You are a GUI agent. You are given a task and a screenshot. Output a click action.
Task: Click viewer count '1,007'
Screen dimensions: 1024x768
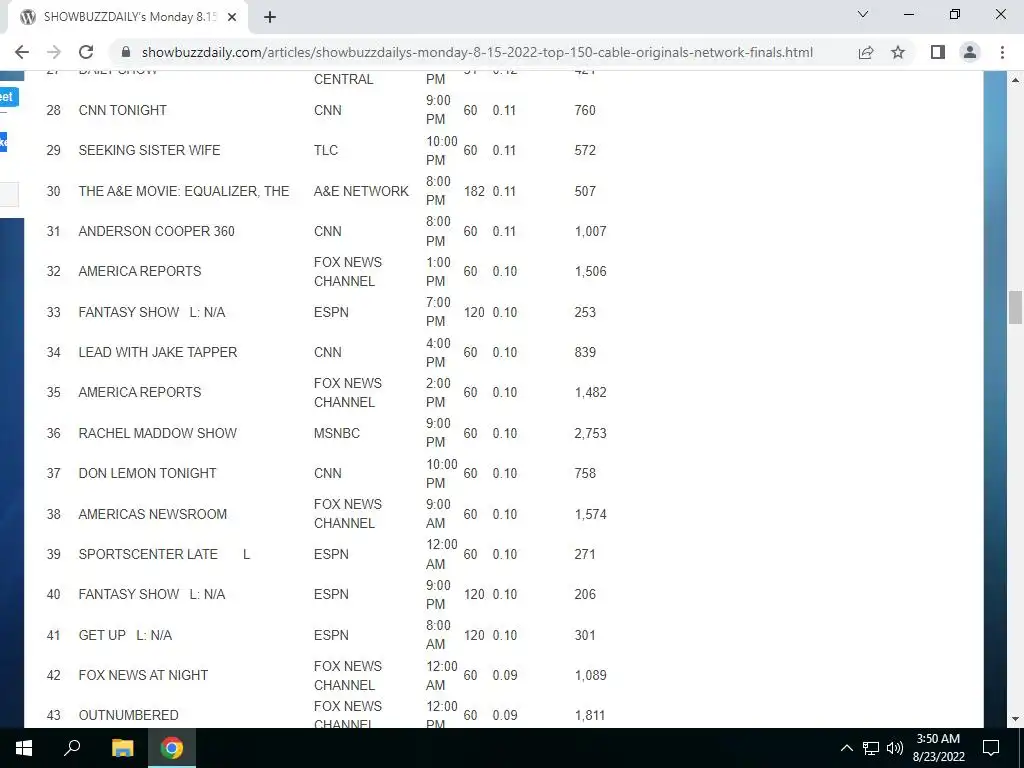tap(590, 231)
